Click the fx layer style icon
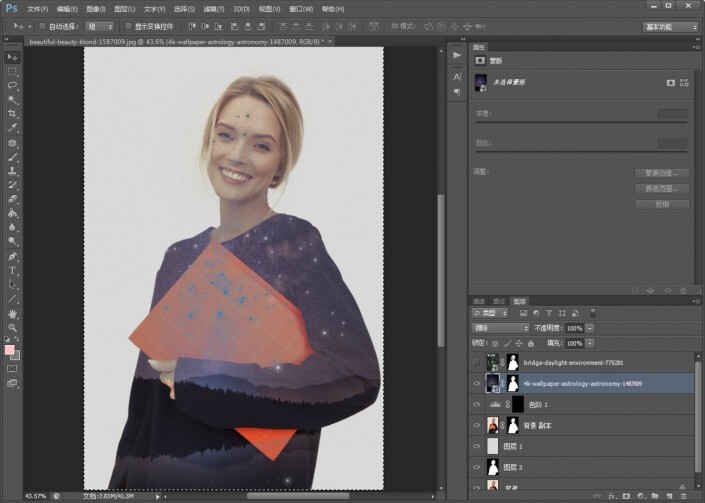The width and height of the screenshot is (705, 503). [x=610, y=495]
